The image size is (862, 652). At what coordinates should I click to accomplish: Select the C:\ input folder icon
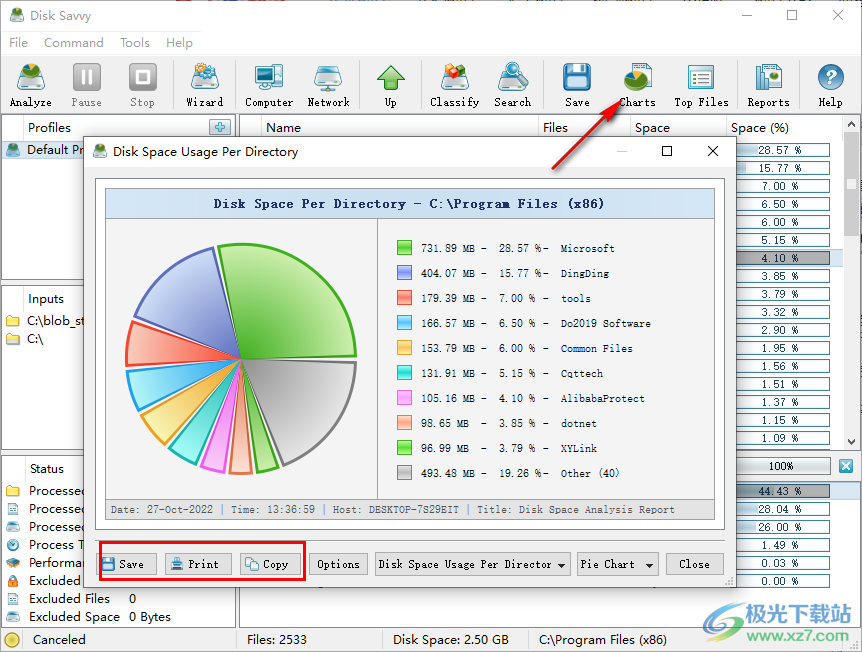coord(13,339)
